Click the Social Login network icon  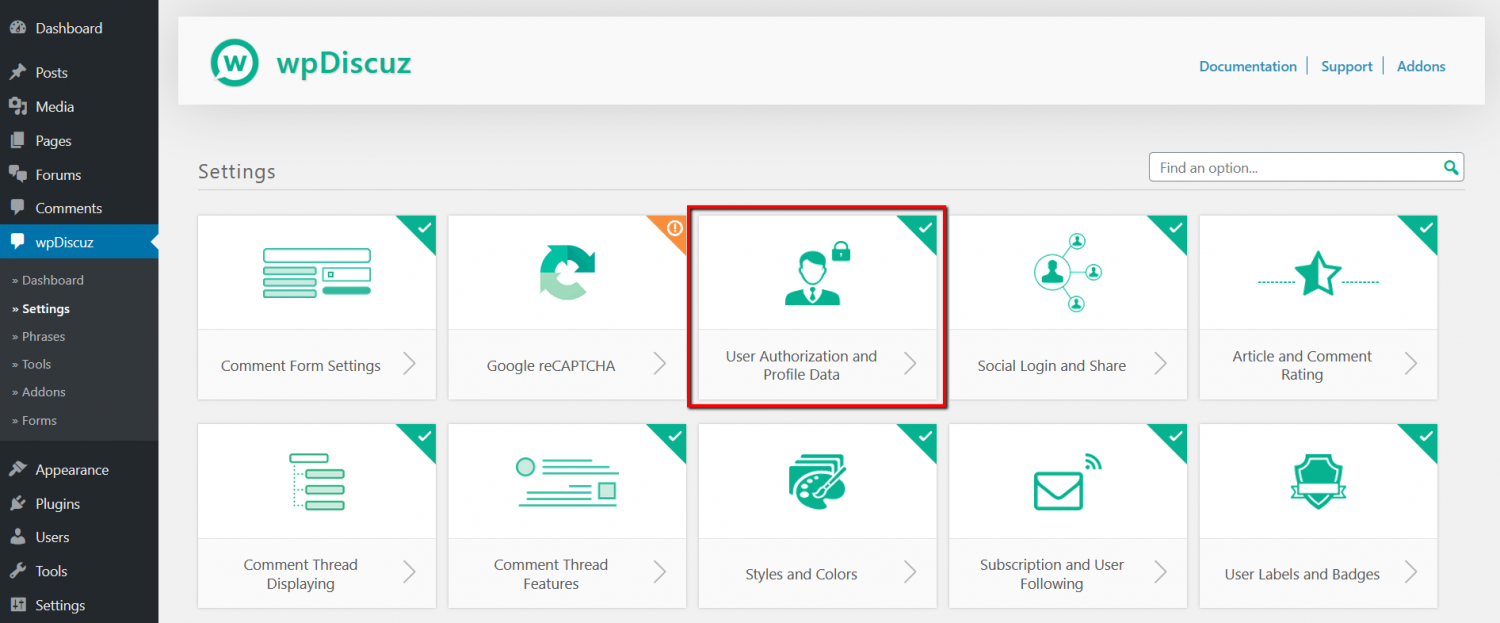tap(1067, 270)
